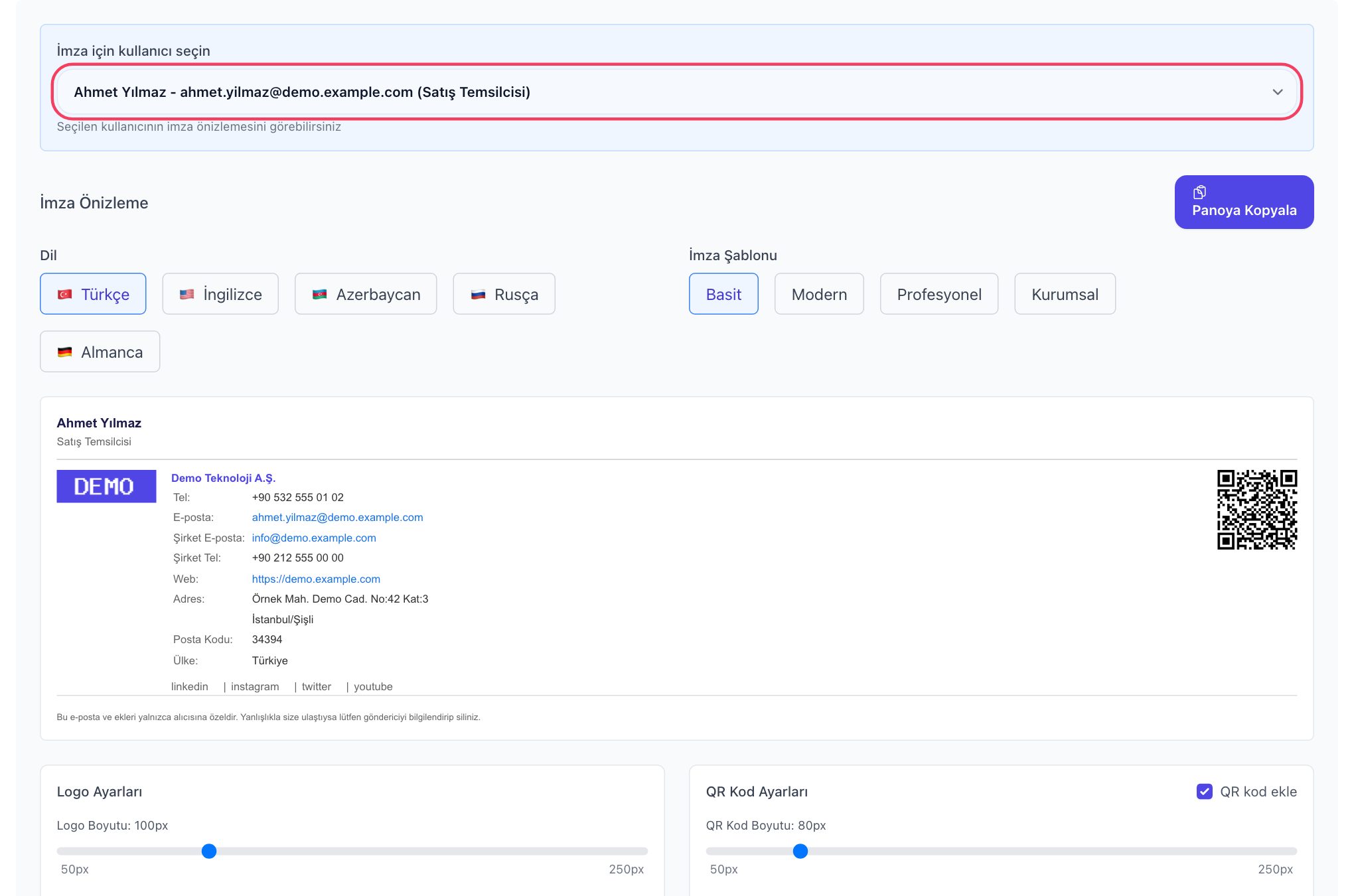Click the Turkish flag icon
The height and width of the screenshot is (896, 1354).
click(x=65, y=295)
